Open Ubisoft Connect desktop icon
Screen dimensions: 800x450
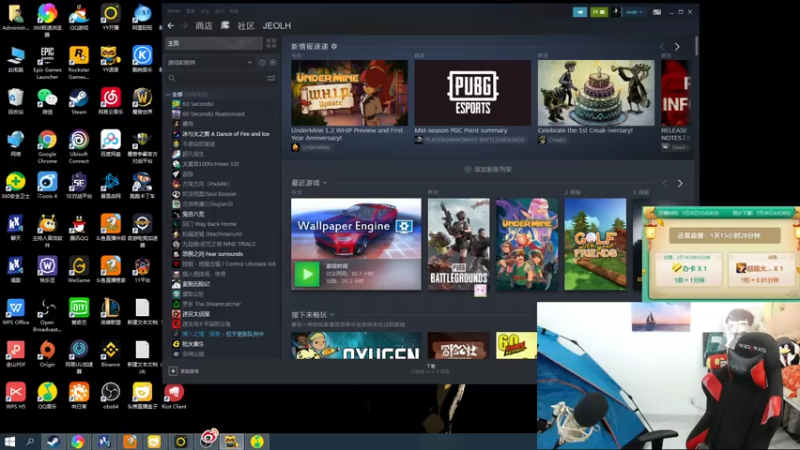[79, 147]
